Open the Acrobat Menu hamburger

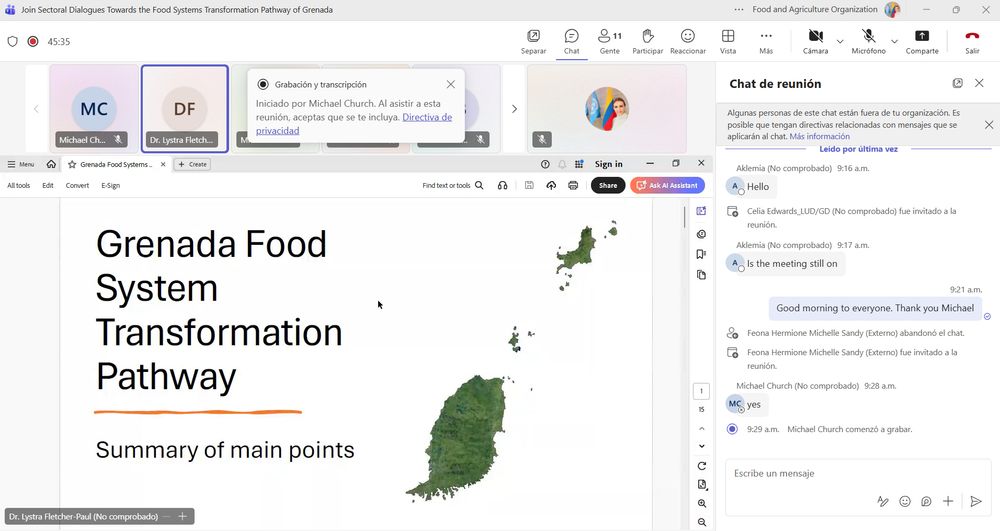20,164
